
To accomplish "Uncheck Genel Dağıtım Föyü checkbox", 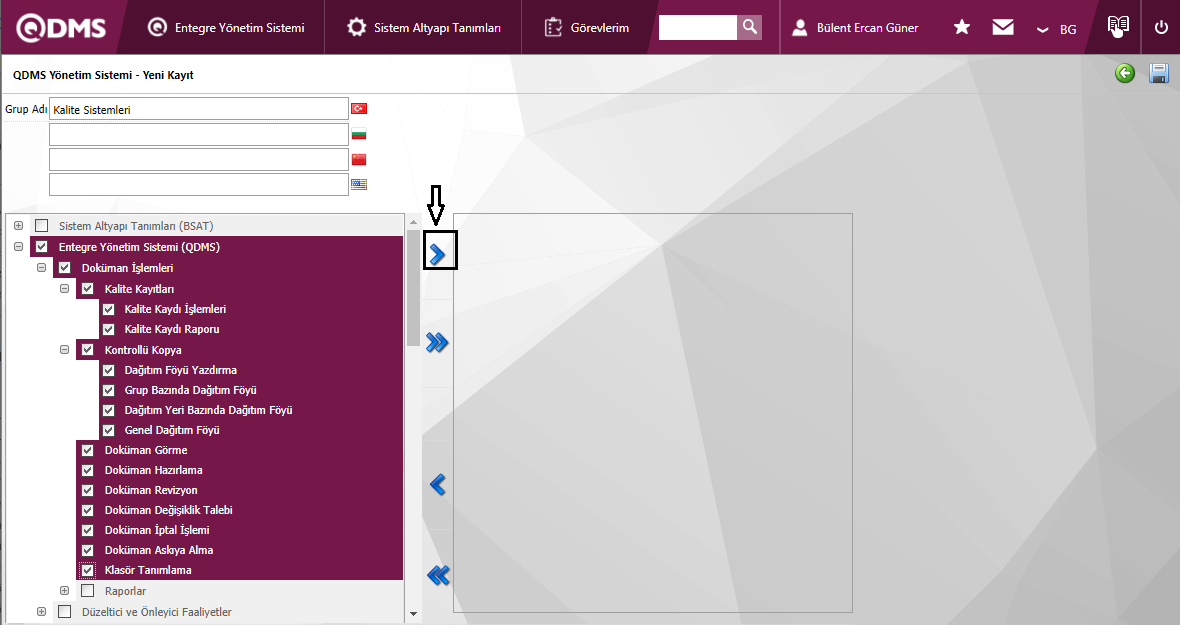I will (x=108, y=430).
